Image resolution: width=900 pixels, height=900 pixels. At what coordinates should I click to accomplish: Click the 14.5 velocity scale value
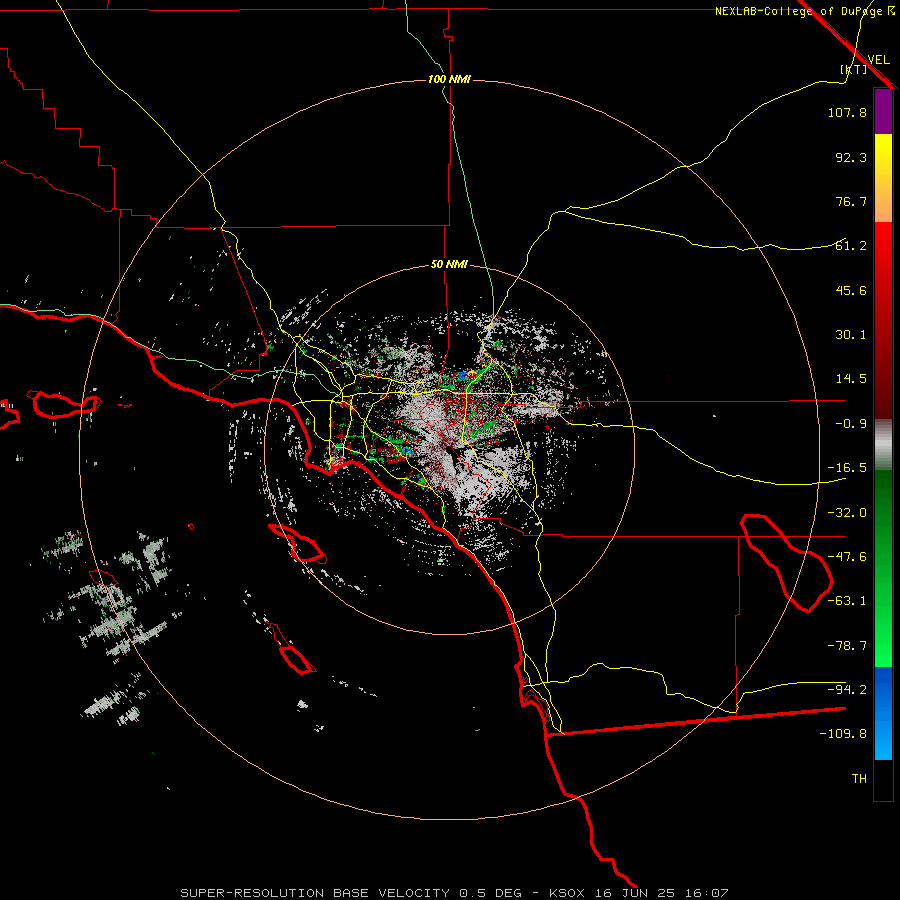pyautogui.click(x=851, y=379)
